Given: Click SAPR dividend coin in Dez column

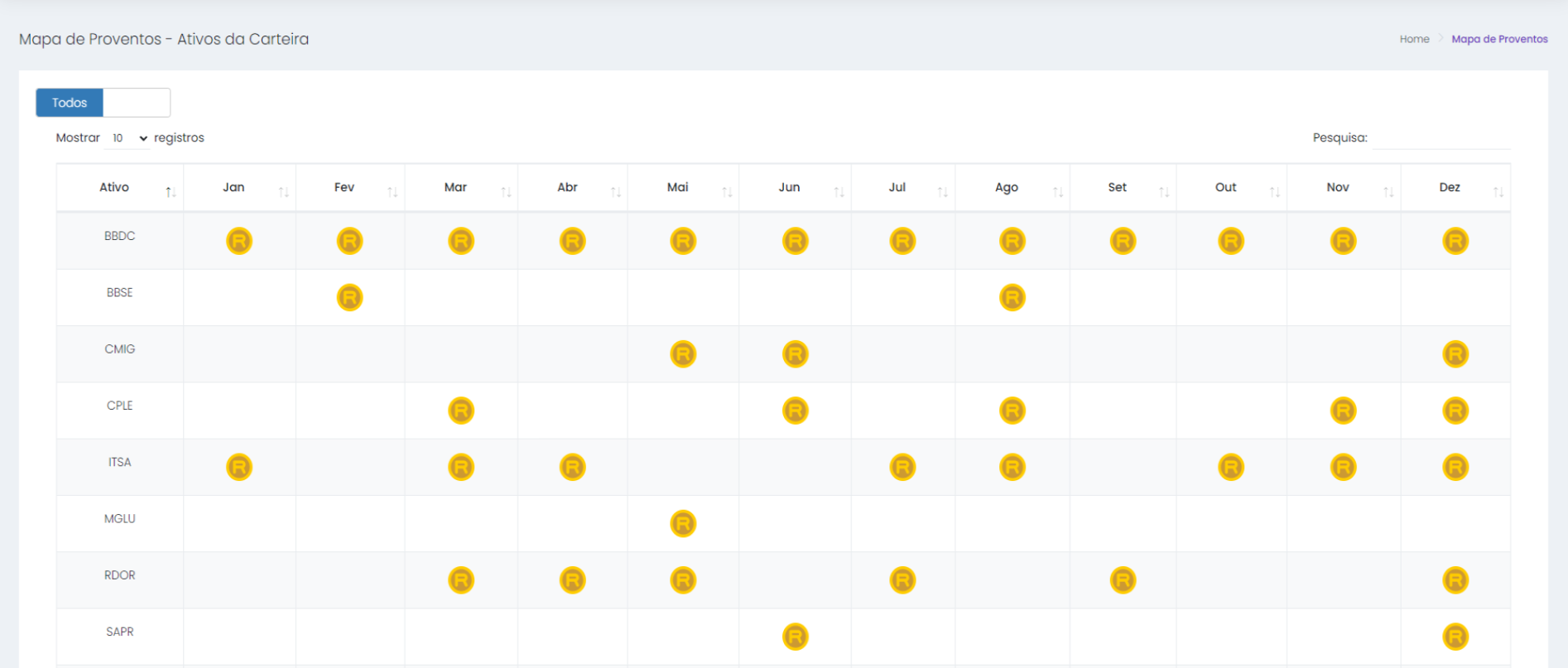Looking at the screenshot, I should [x=1455, y=637].
